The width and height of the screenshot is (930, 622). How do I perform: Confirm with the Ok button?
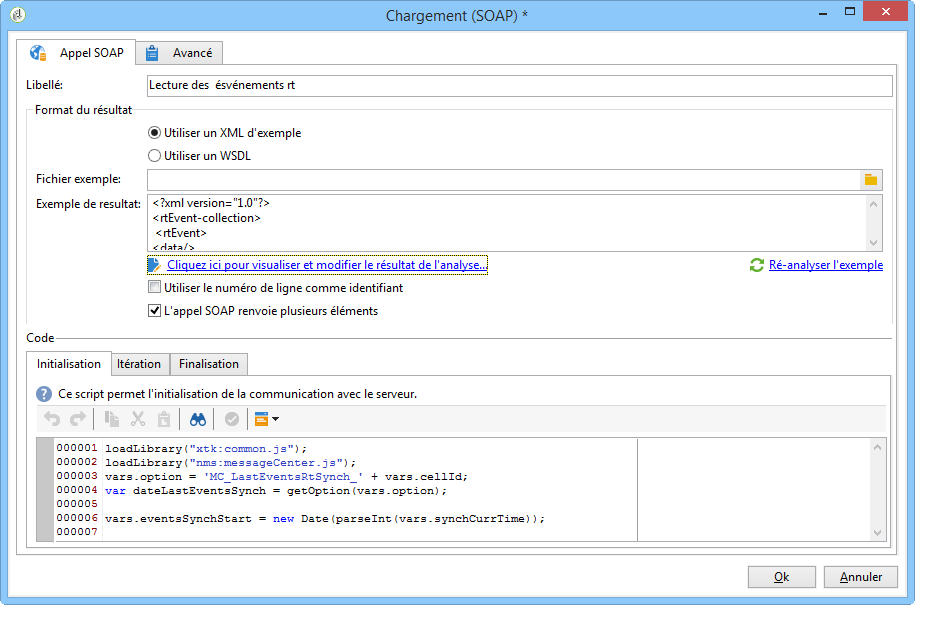tap(782, 577)
